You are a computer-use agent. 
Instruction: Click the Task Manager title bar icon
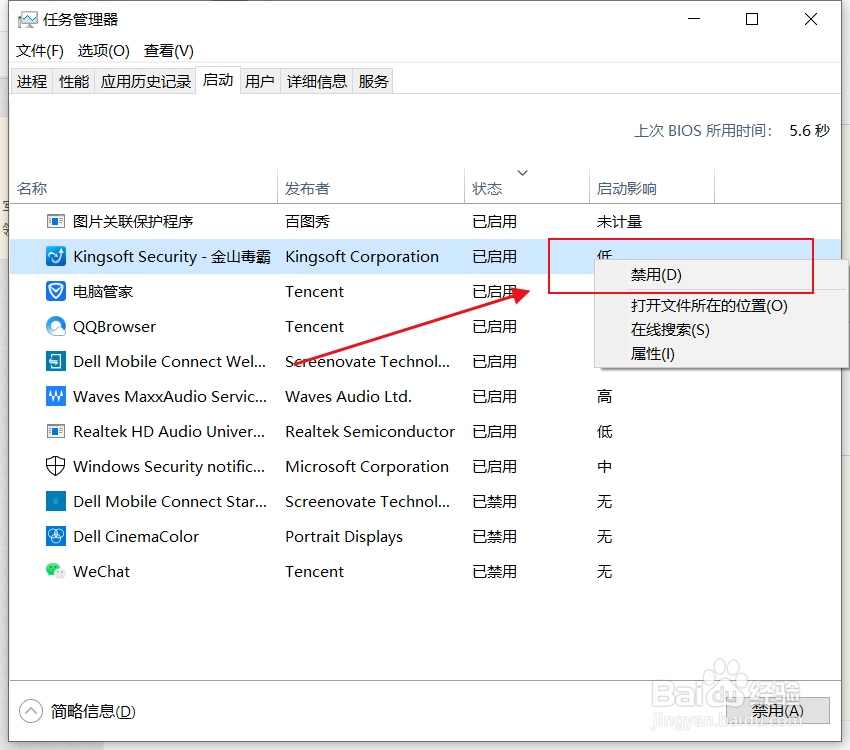click(27, 20)
